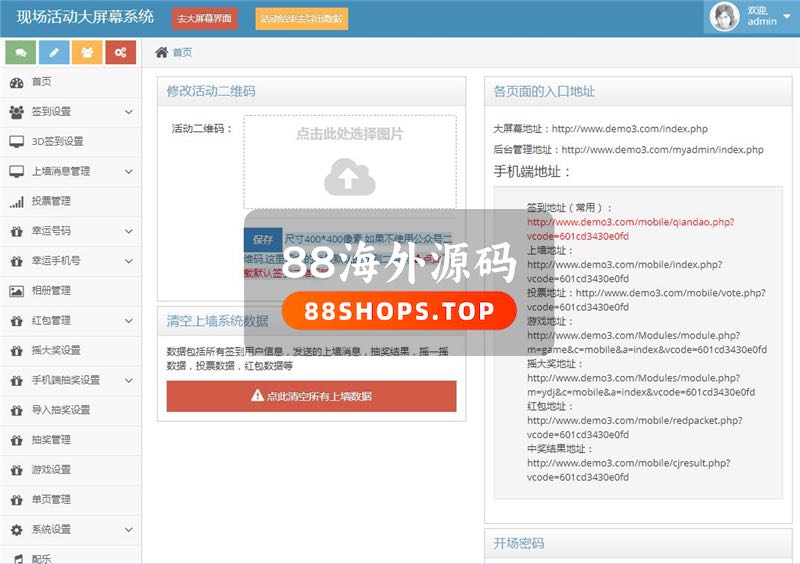Click the orange 活动结束去导出数据 button
800x564 pixels.
[x=301, y=18]
